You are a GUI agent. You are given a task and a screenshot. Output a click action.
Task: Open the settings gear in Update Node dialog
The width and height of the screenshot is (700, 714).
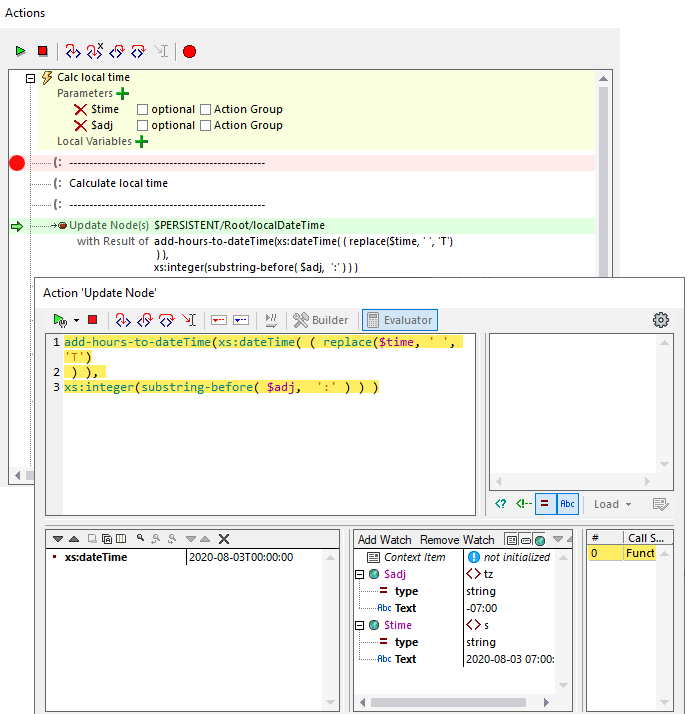[x=660, y=320]
